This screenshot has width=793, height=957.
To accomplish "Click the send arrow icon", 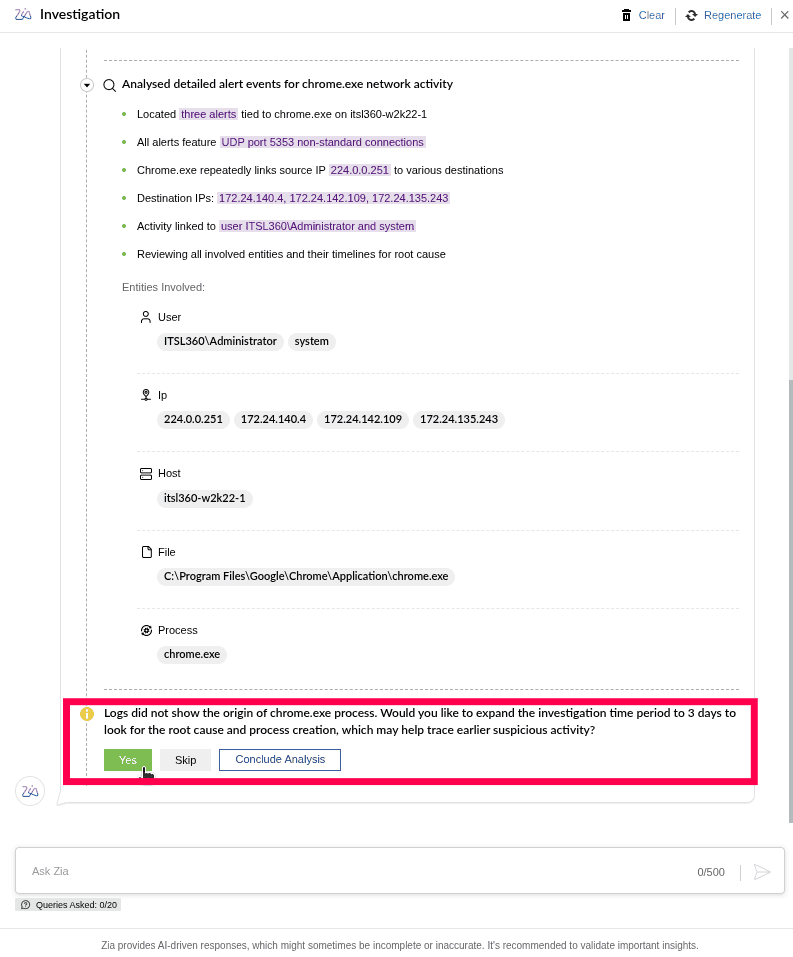I will (762, 872).
